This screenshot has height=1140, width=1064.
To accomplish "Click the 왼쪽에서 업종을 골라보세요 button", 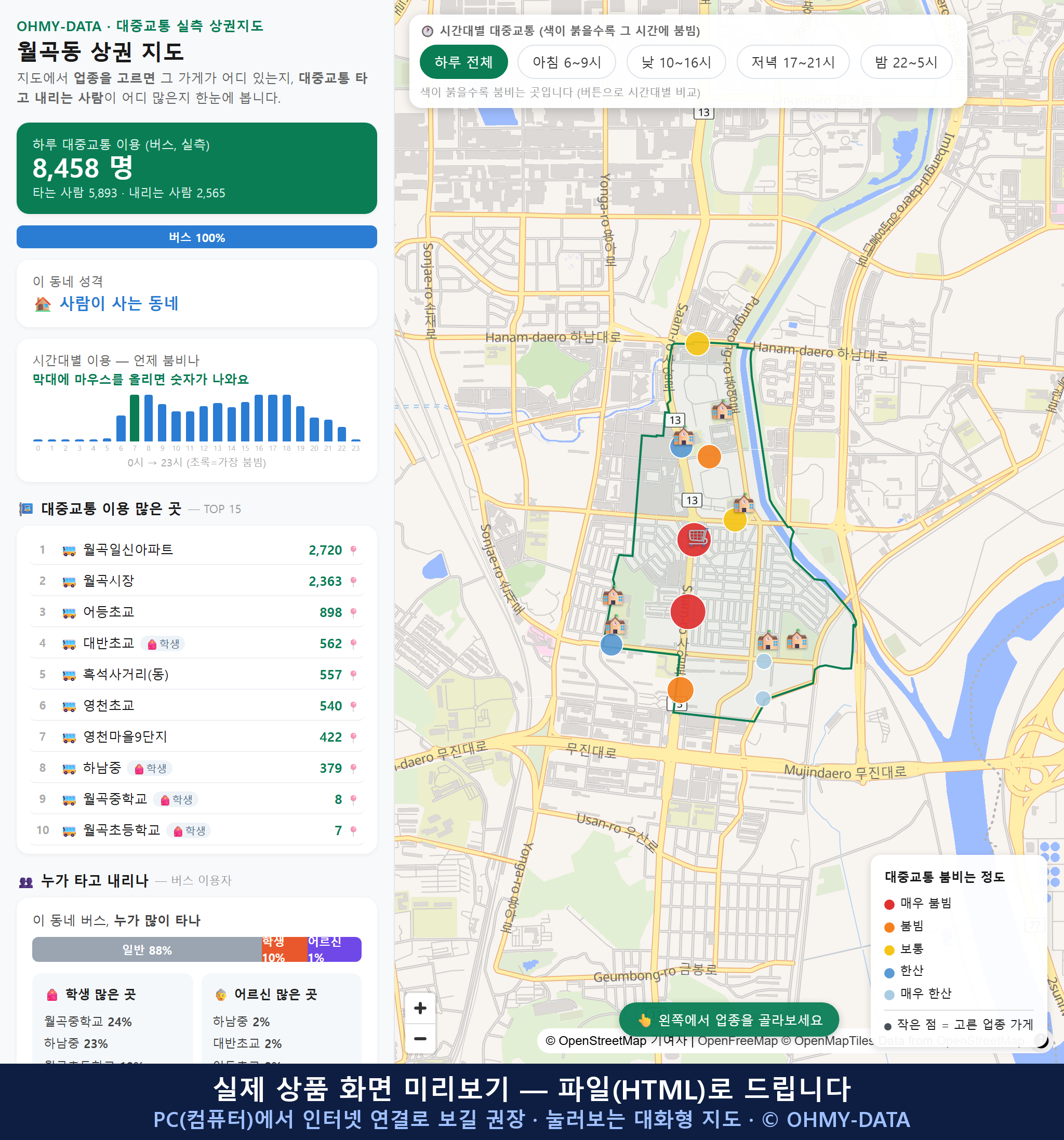I will point(728,1020).
